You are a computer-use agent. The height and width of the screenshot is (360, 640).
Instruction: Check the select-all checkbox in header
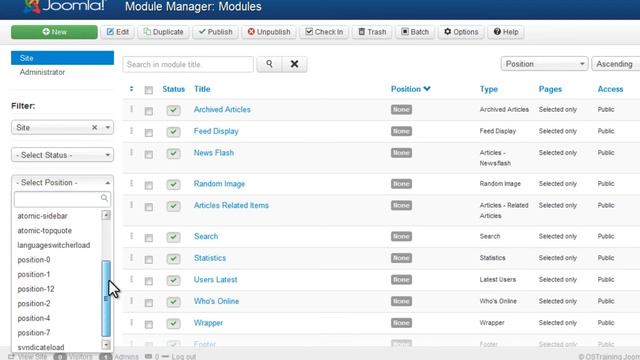[x=149, y=90]
